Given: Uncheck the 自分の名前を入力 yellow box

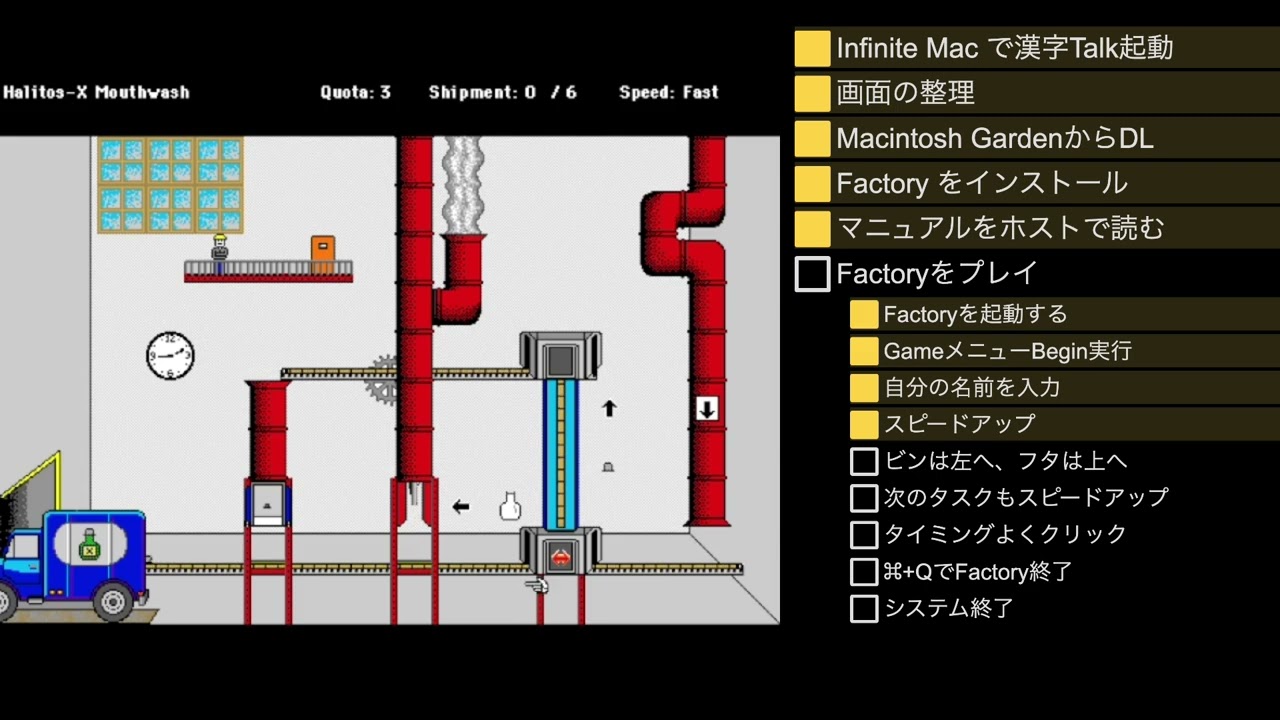Looking at the screenshot, I should coord(864,387).
